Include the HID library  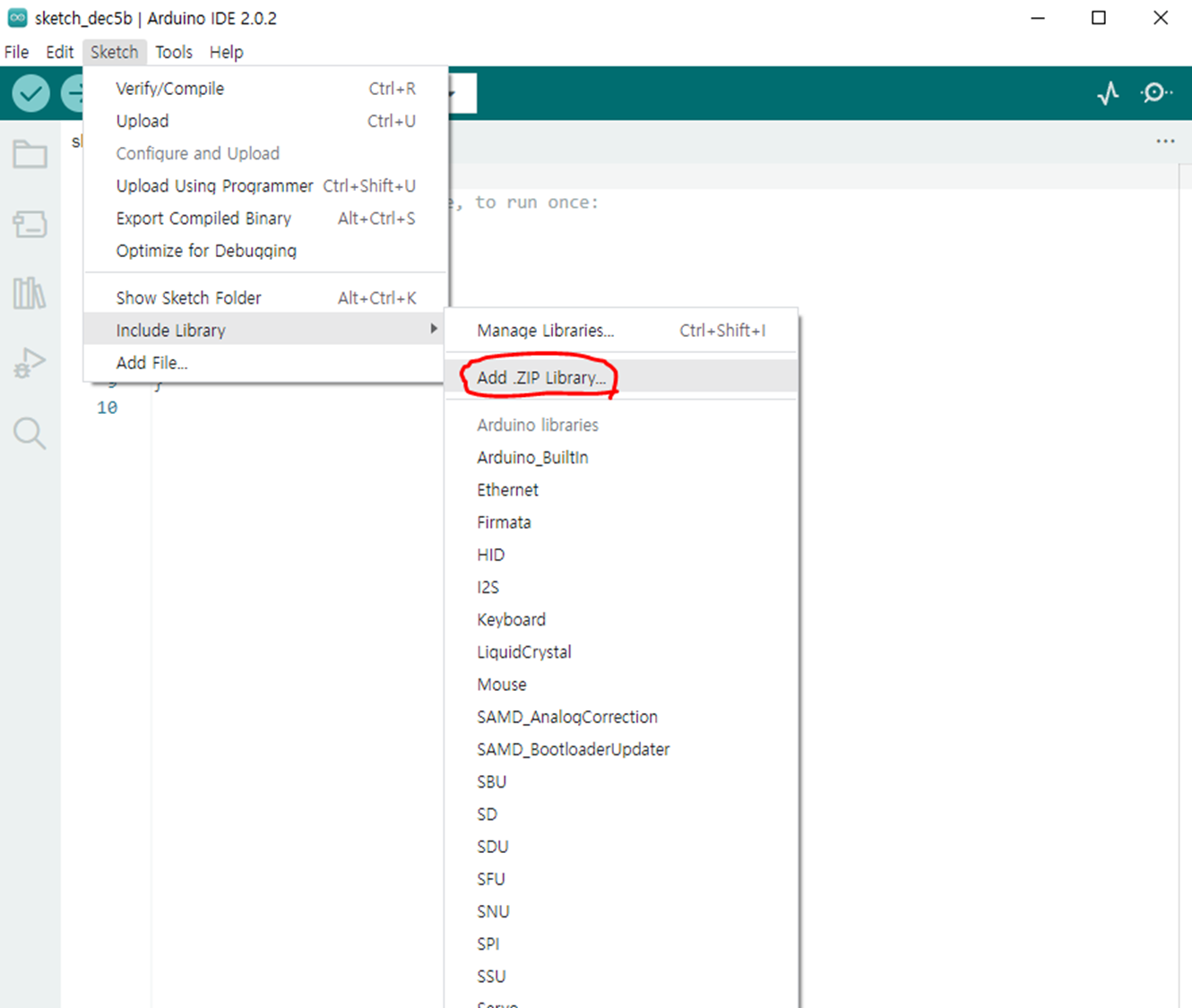621,555
